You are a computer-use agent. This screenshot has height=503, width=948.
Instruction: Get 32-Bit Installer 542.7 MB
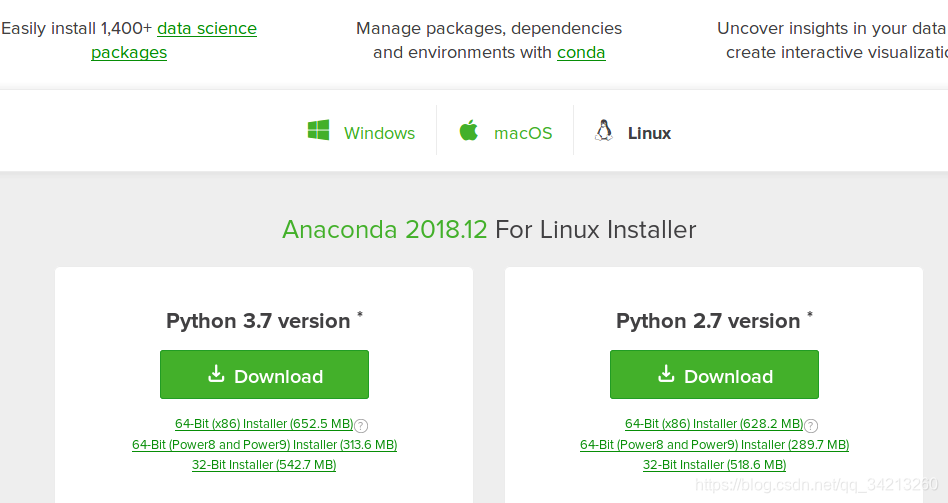tap(264, 465)
